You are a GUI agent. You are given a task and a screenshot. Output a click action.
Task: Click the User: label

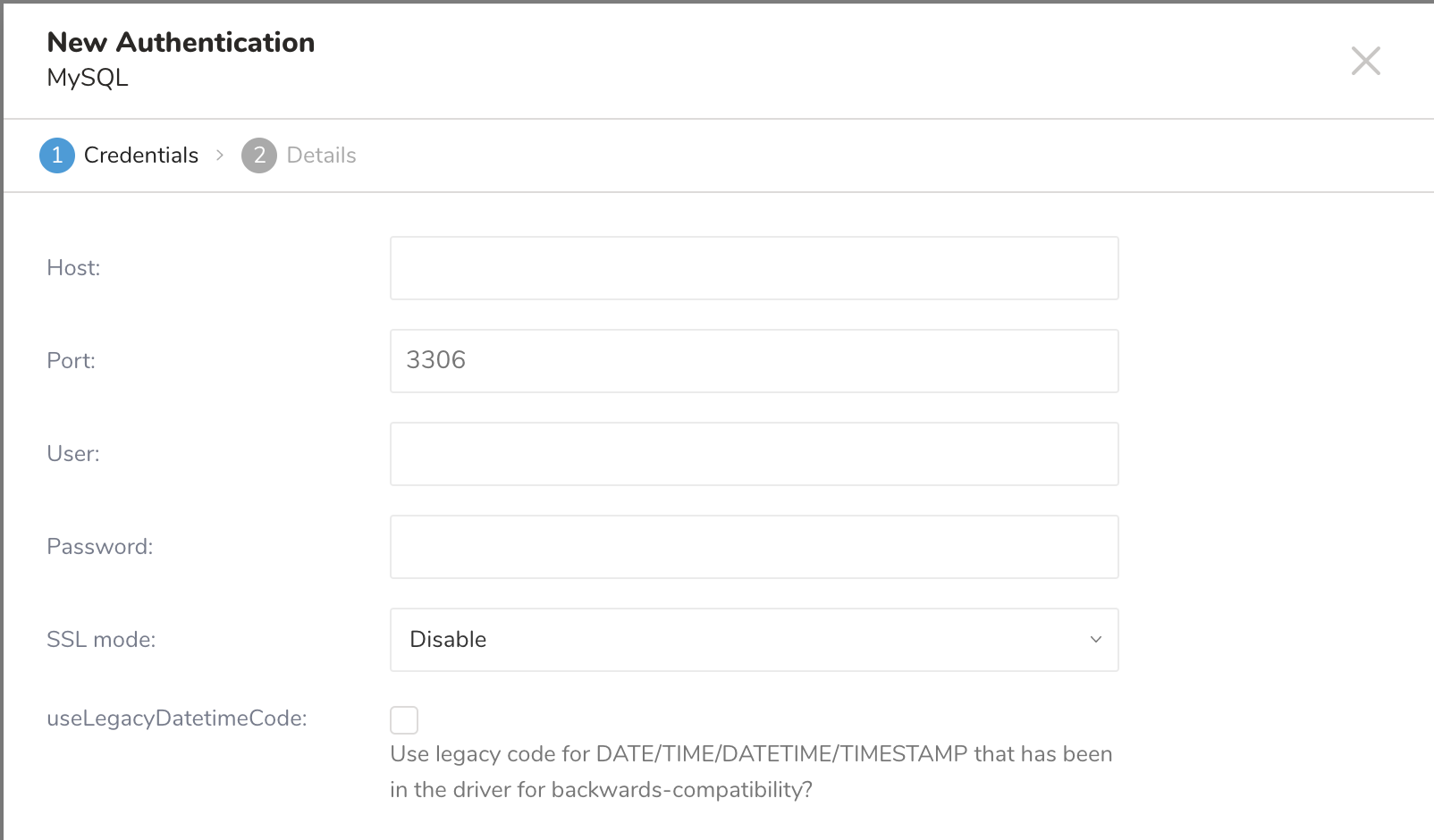(x=73, y=454)
